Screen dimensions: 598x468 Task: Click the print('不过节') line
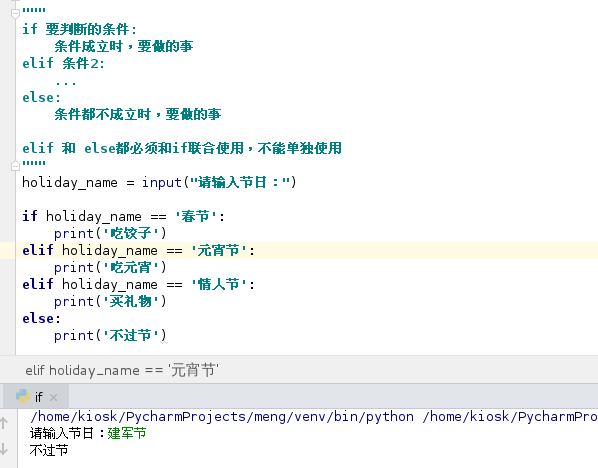(110, 335)
